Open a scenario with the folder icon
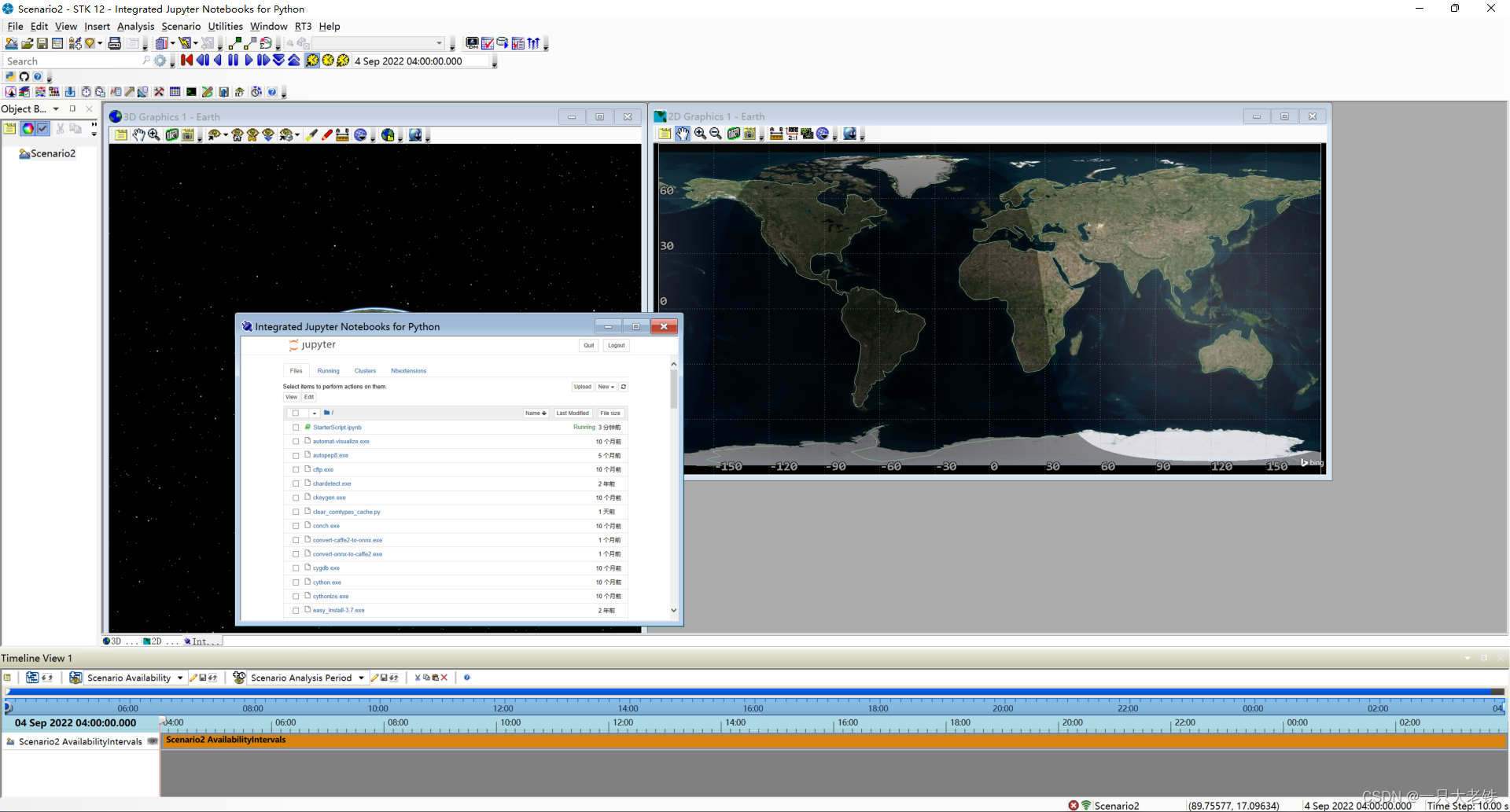This screenshot has width=1510, height=812. click(27, 43)
